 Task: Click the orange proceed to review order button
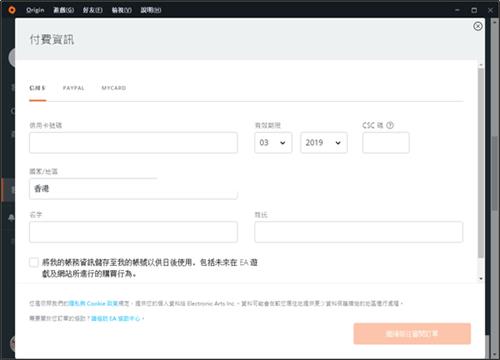pyautogui.click(x=412, y=333)
